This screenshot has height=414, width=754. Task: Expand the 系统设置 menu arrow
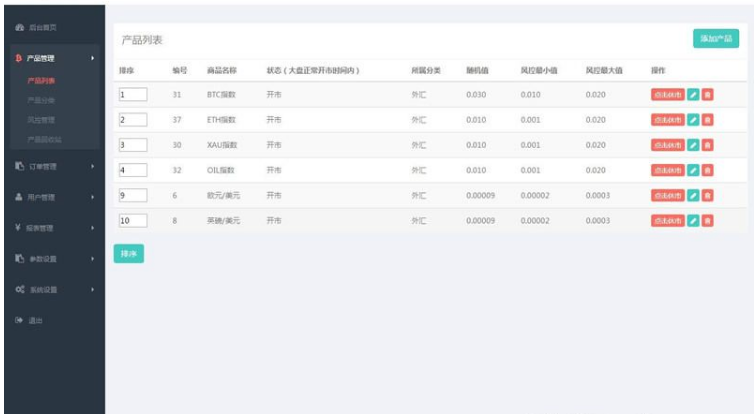pos(92,289)
